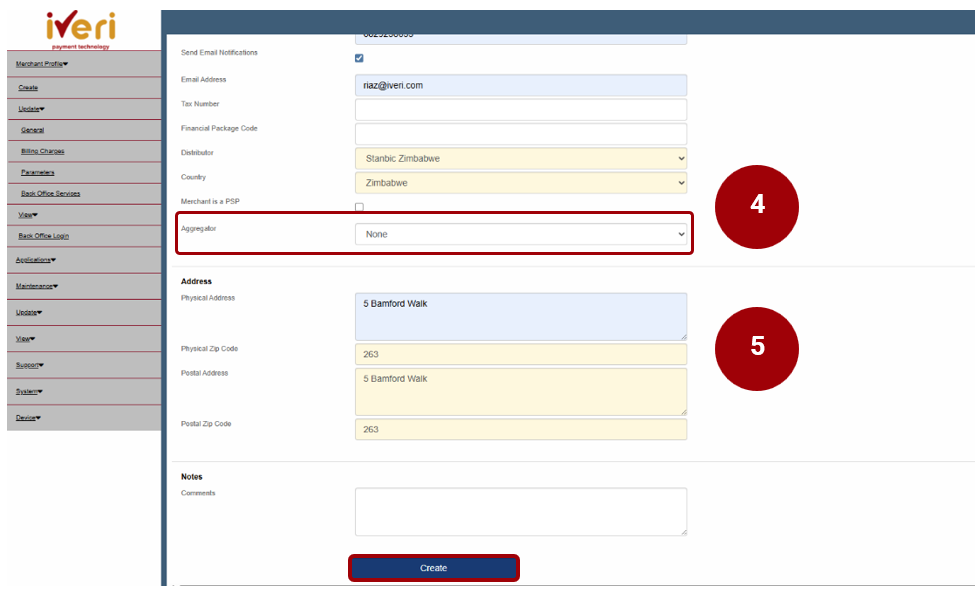Open the Back Office Login link
The image size is (978, 605).
click(44, 236)
